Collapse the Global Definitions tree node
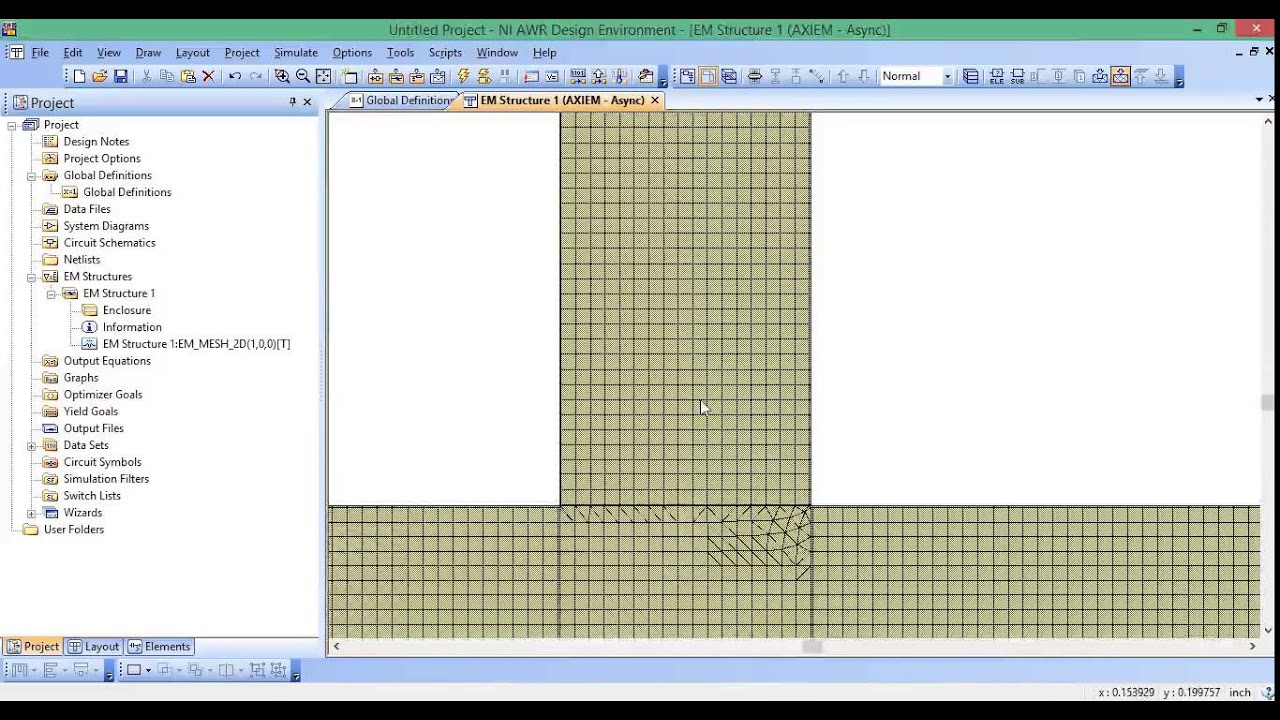 click(x=31, y=175)
